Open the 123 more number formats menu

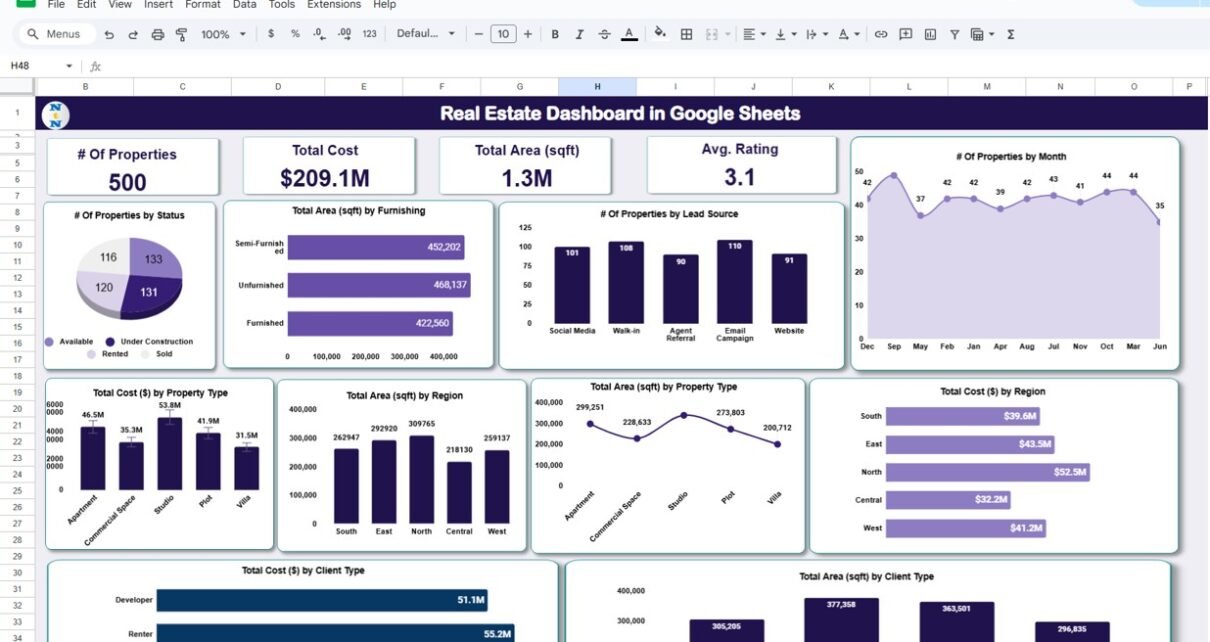pos(370,34)
